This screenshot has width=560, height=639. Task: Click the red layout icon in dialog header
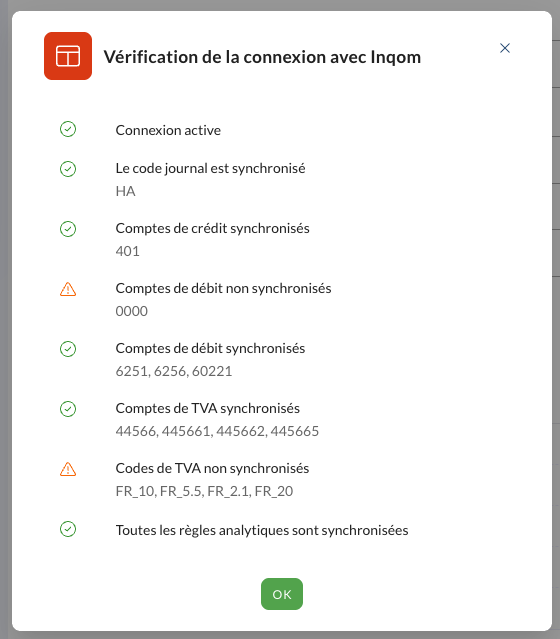[x=68, y=56]
